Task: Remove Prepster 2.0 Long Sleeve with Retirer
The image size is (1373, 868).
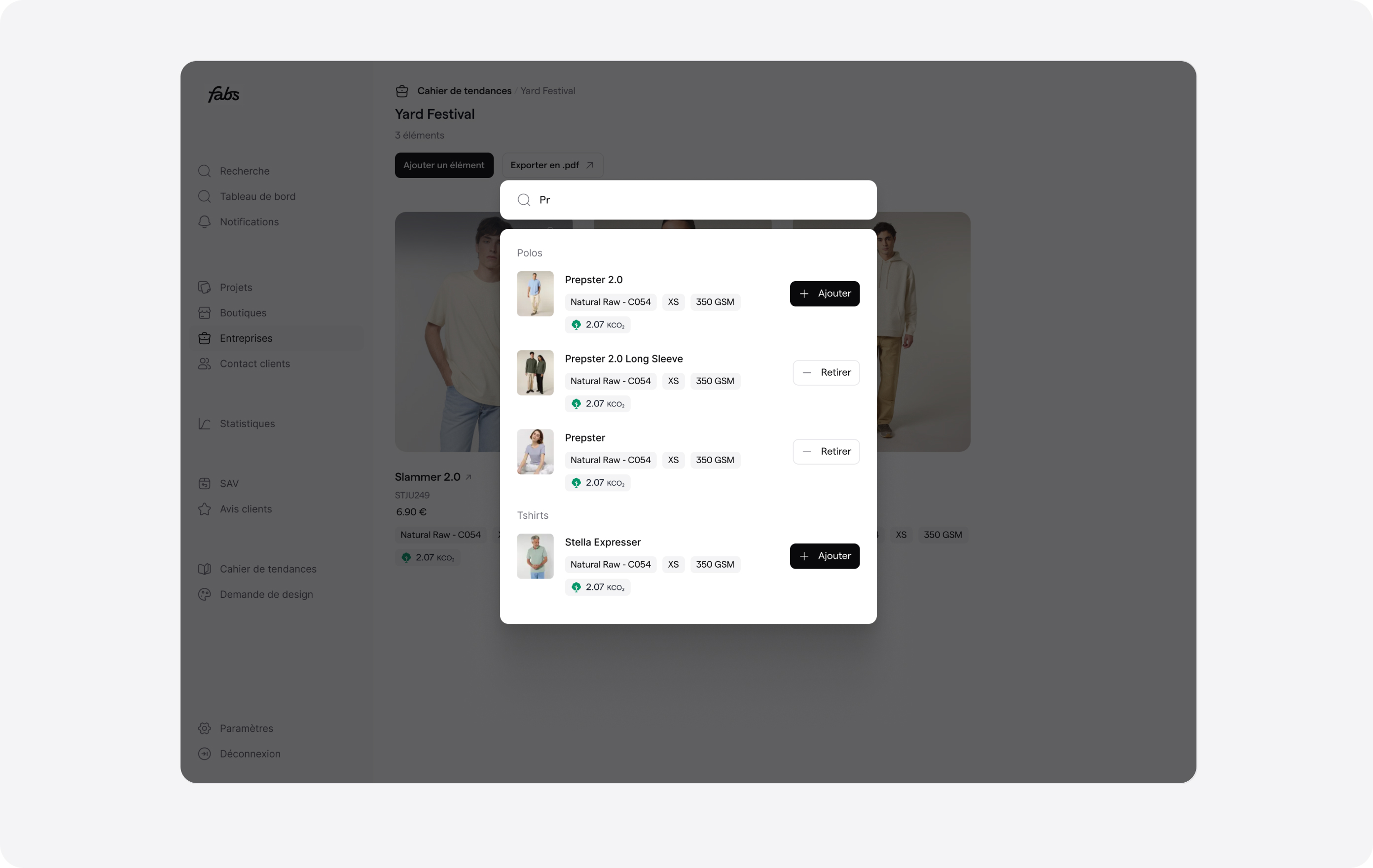Action: 826,373
